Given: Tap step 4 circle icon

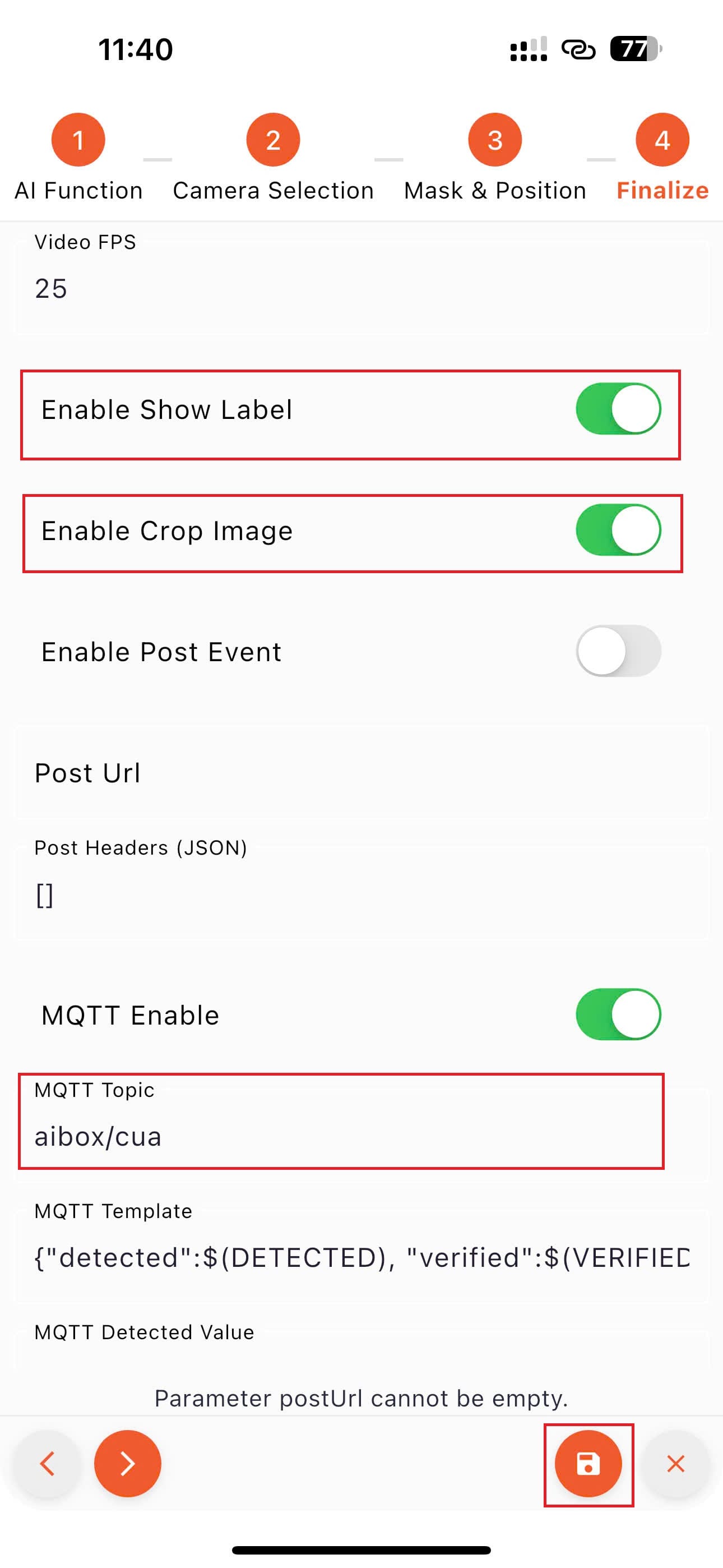Looking at the screenshot, I should coord(662,140).
